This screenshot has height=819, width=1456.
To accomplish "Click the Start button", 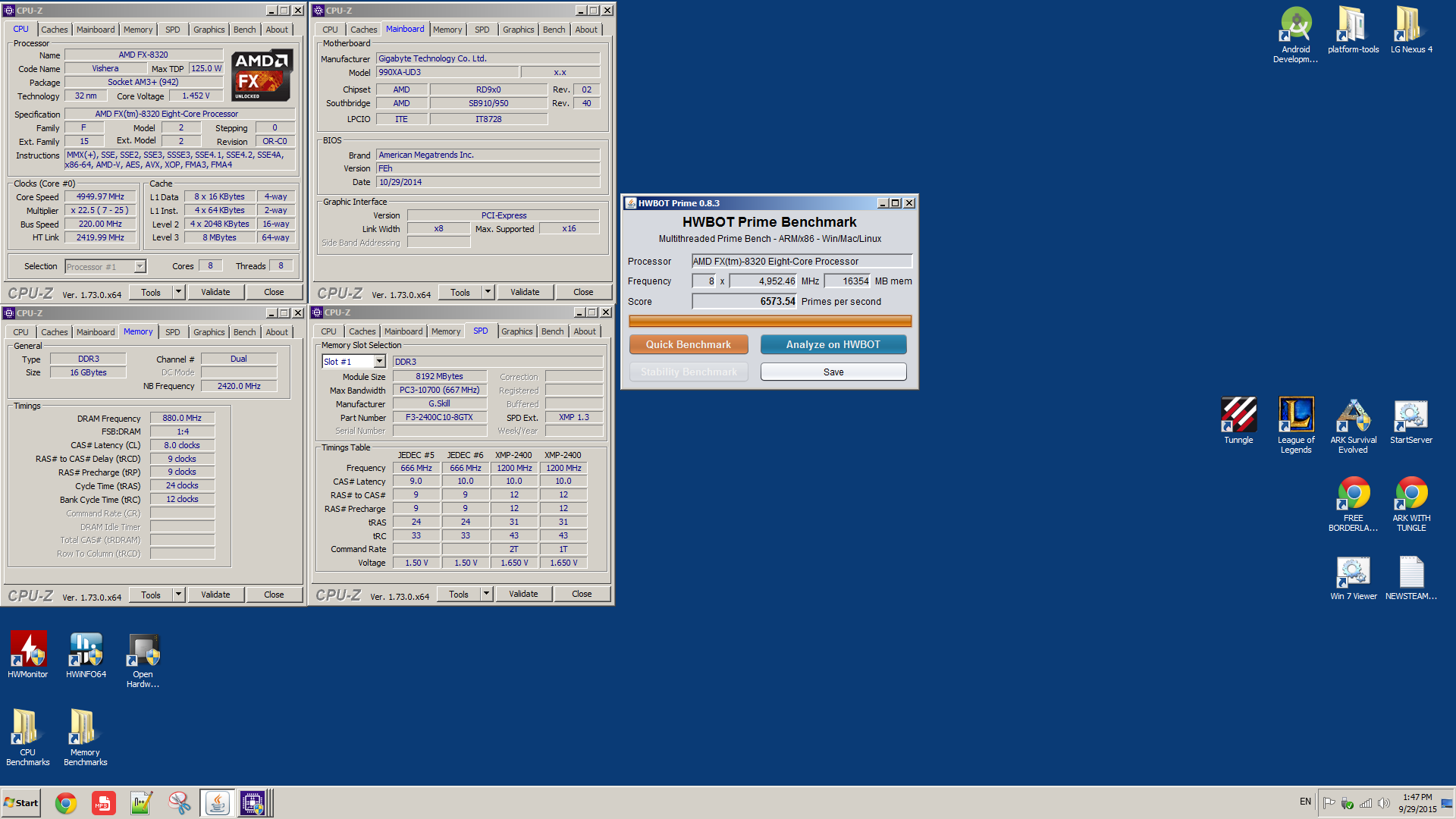I will (x=21, y=803).
